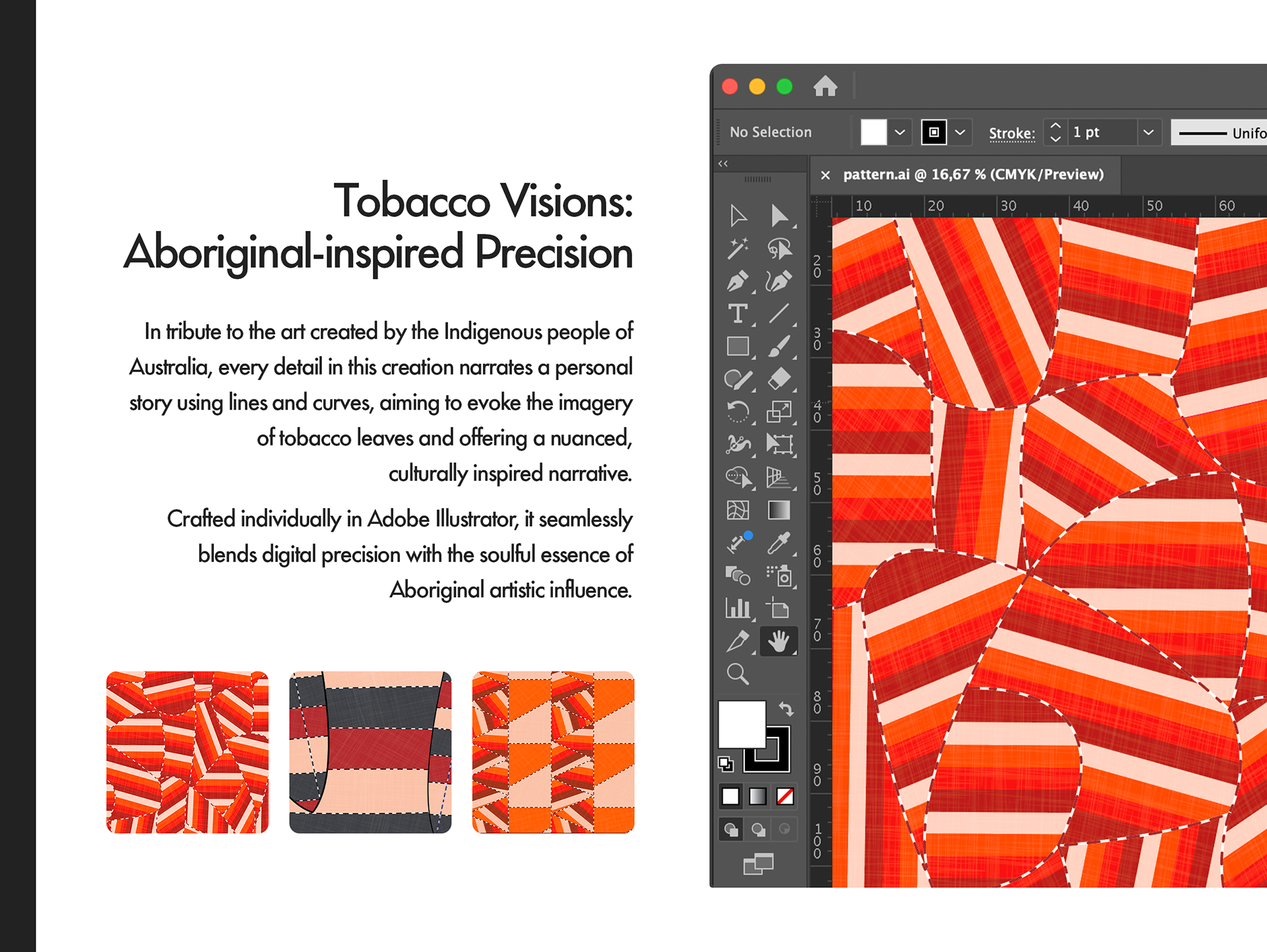Switch to Draw Behind mode
The width and height of the screenshot is (1267, 952).
point(758,829)
